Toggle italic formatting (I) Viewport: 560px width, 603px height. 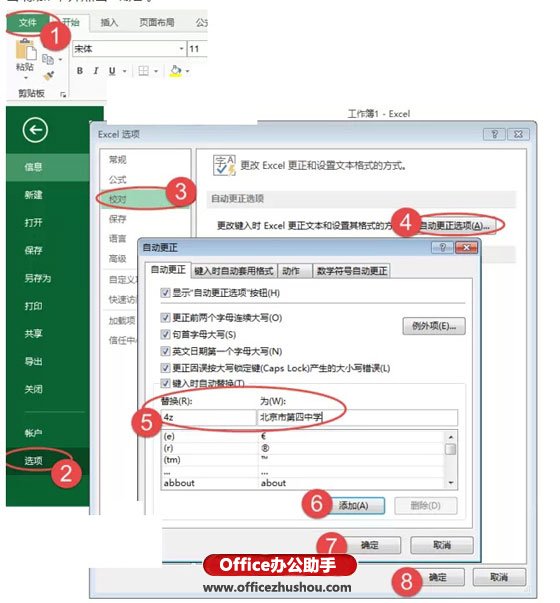[x=96, y=71]
